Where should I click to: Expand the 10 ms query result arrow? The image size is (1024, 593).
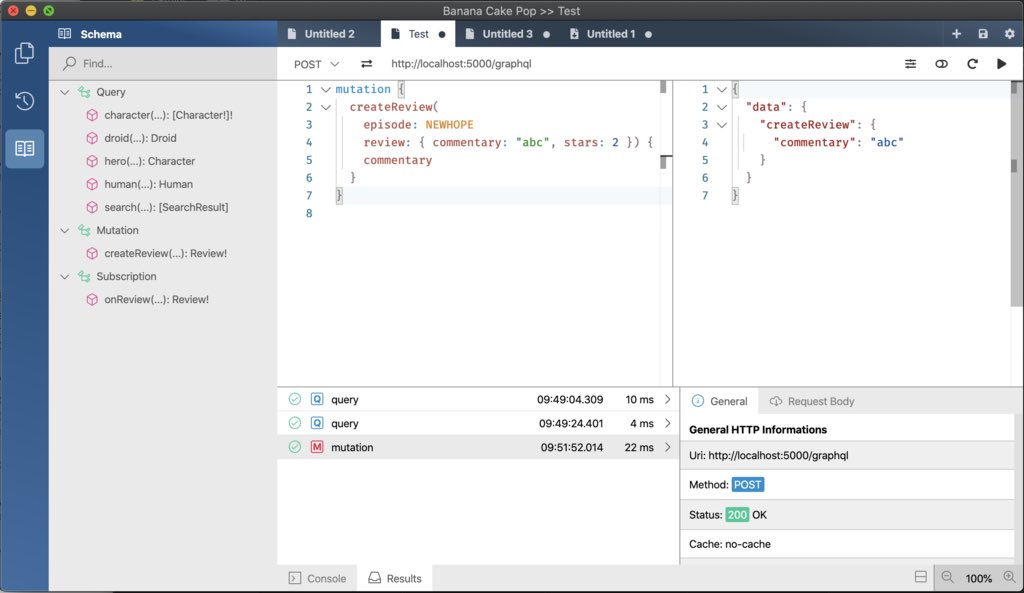coord(667,399)
